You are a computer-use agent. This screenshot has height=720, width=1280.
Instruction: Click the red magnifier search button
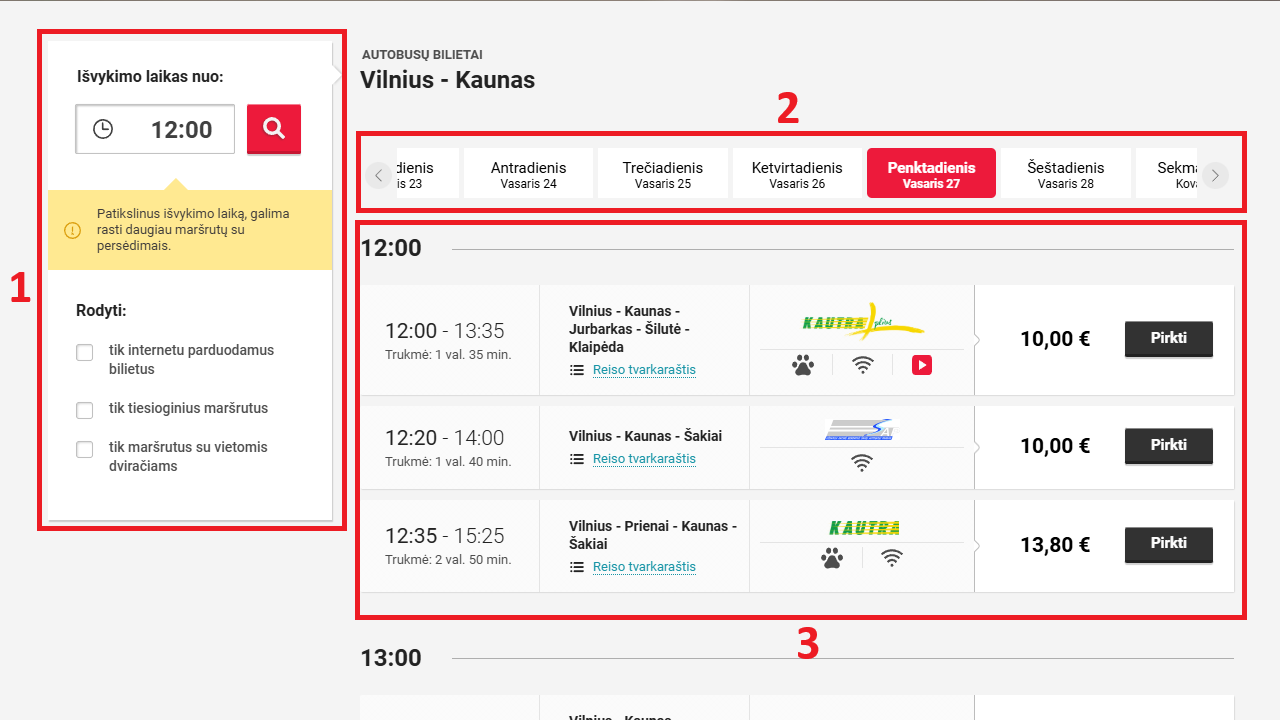pyautogui.click(x=274, y=128)
